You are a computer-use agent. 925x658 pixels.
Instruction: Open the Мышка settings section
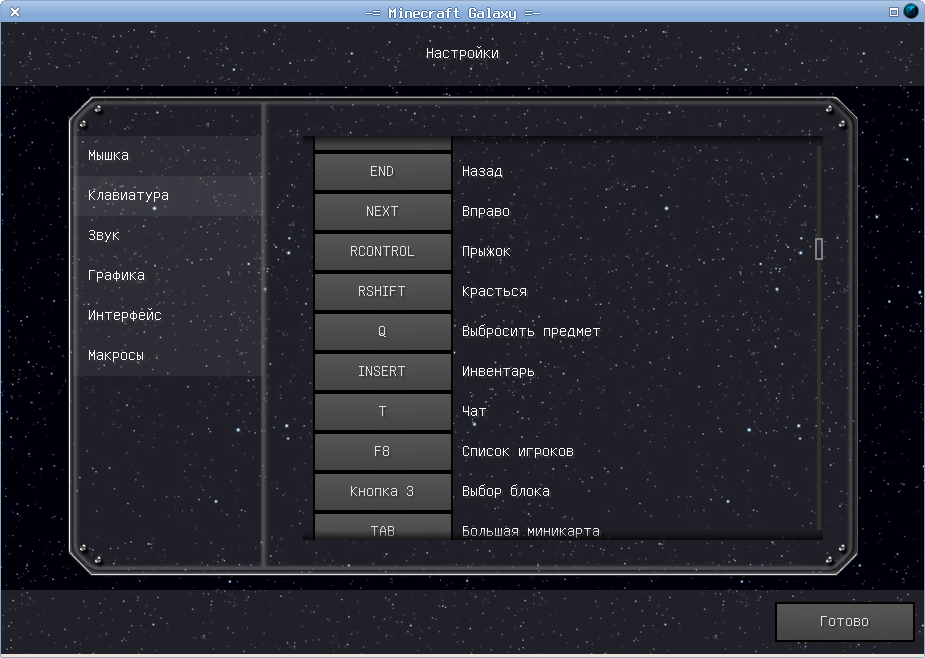(108, 156)
